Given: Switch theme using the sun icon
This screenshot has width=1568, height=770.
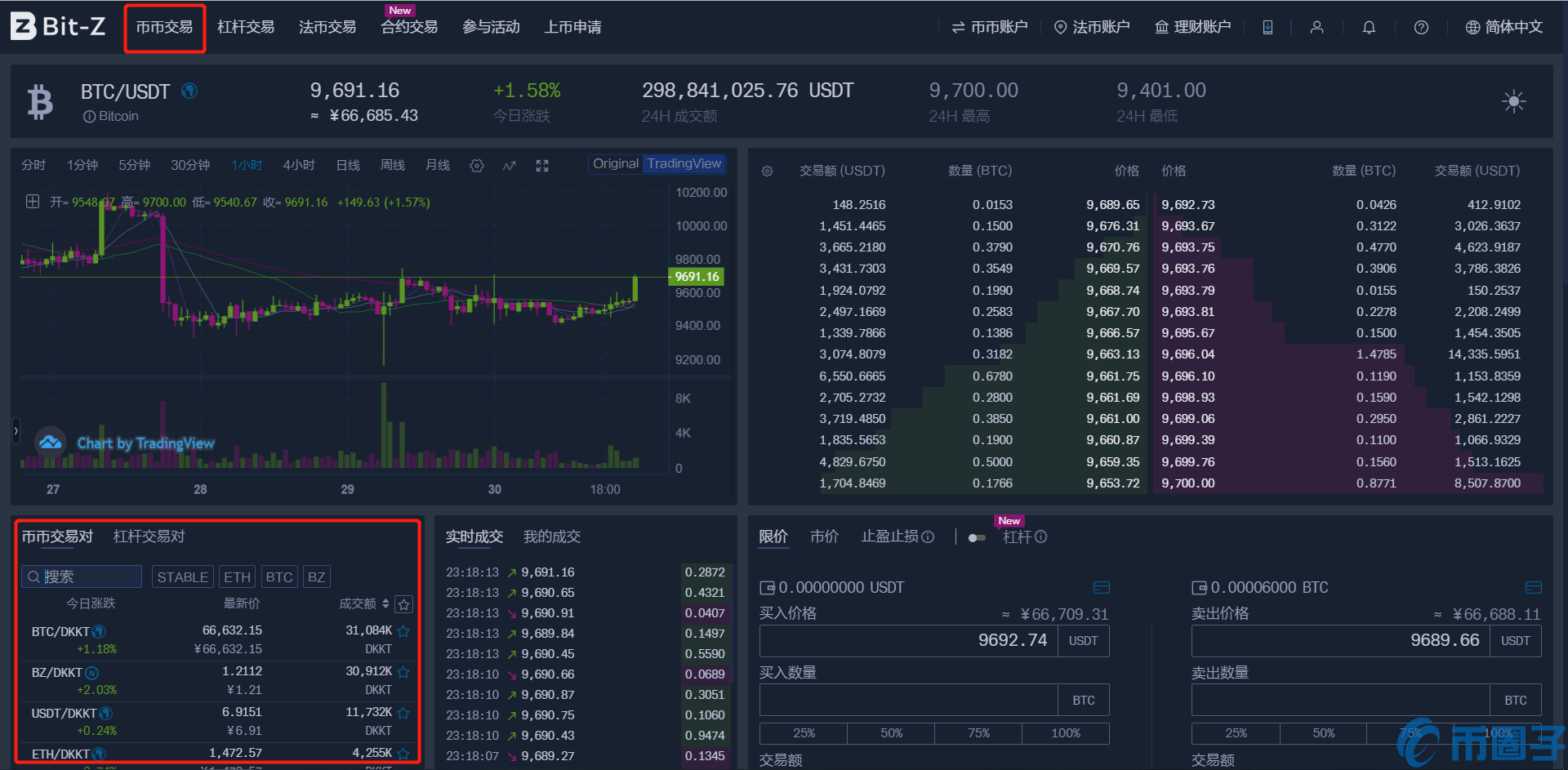Looking at the screenshot, I should pos(1513,102).
